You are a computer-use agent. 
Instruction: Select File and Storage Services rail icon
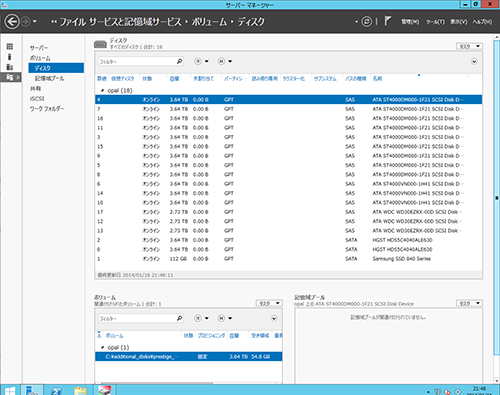pyautogui.click(x=10, y=77)
